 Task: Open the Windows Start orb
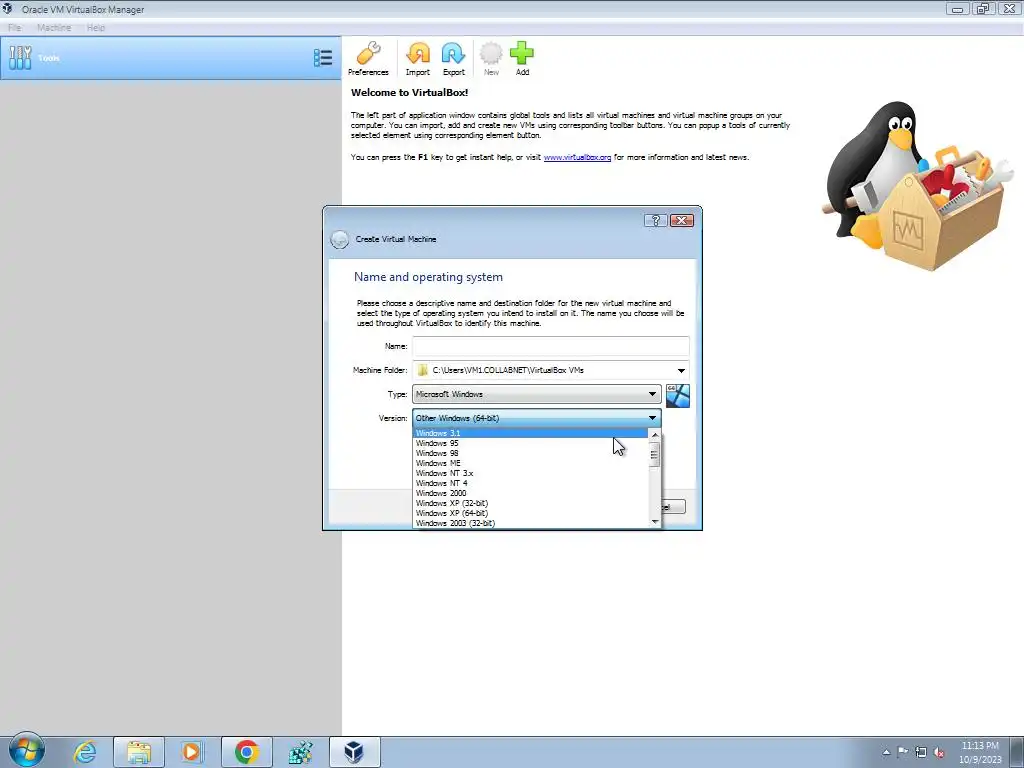(x=27, y=750)
